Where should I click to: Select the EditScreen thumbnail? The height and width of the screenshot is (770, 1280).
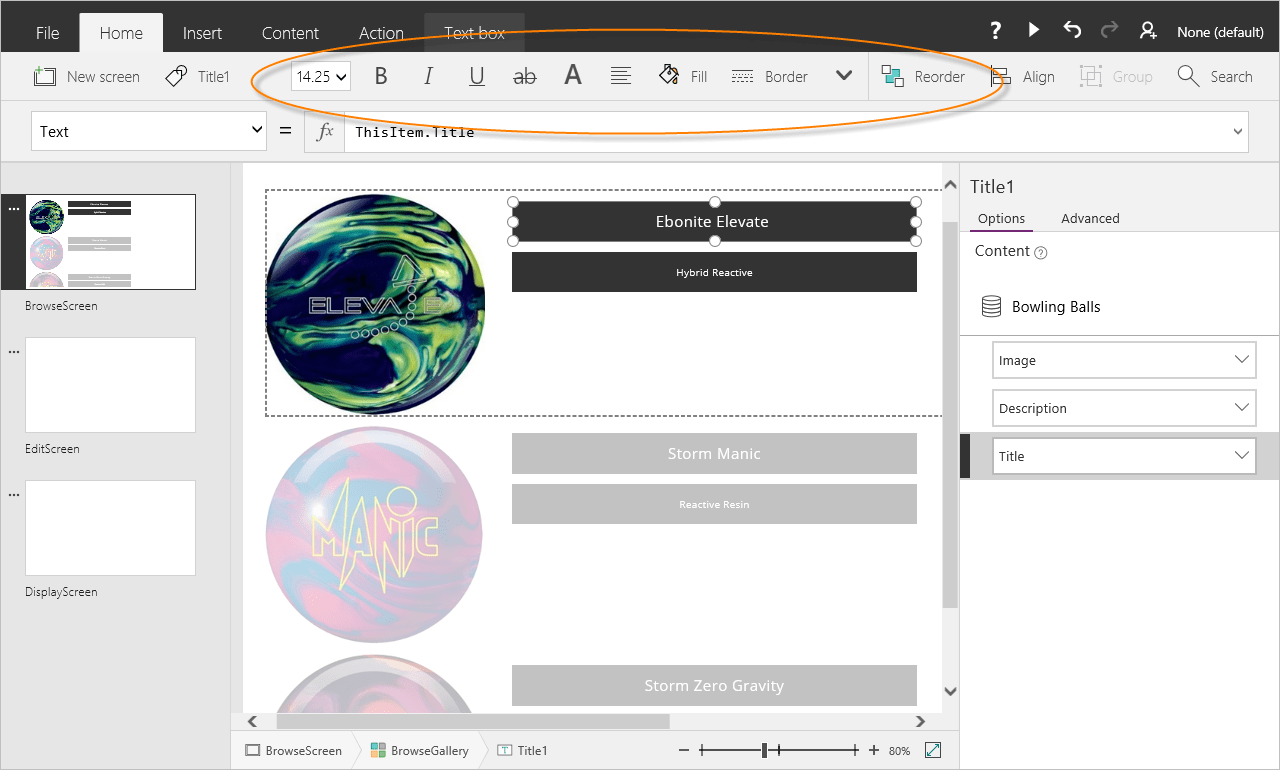110,384
